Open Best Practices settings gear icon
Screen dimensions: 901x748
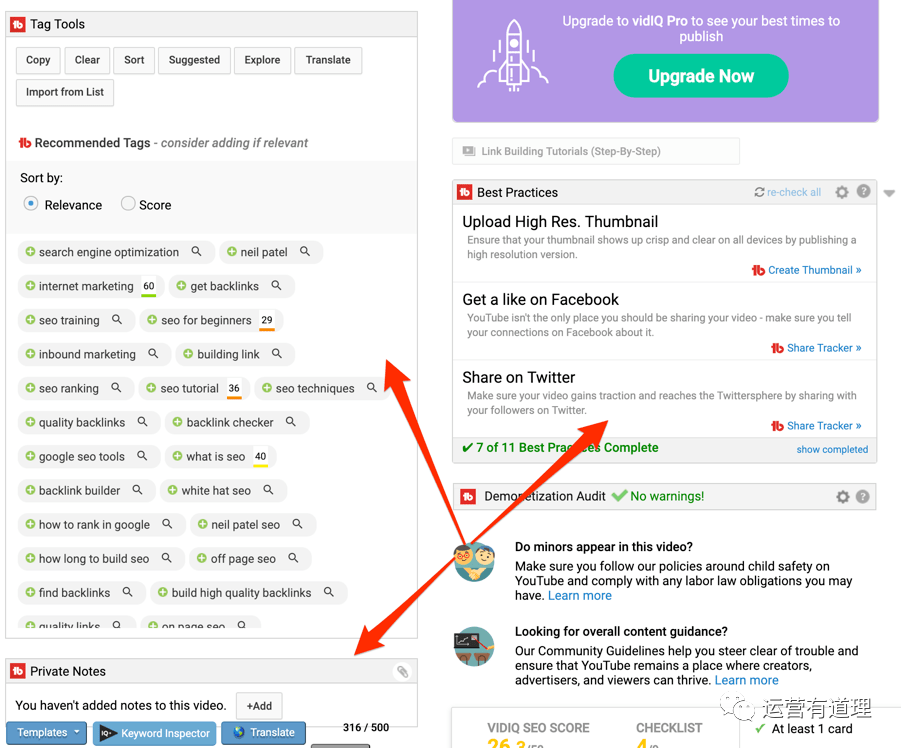point(842,192)
